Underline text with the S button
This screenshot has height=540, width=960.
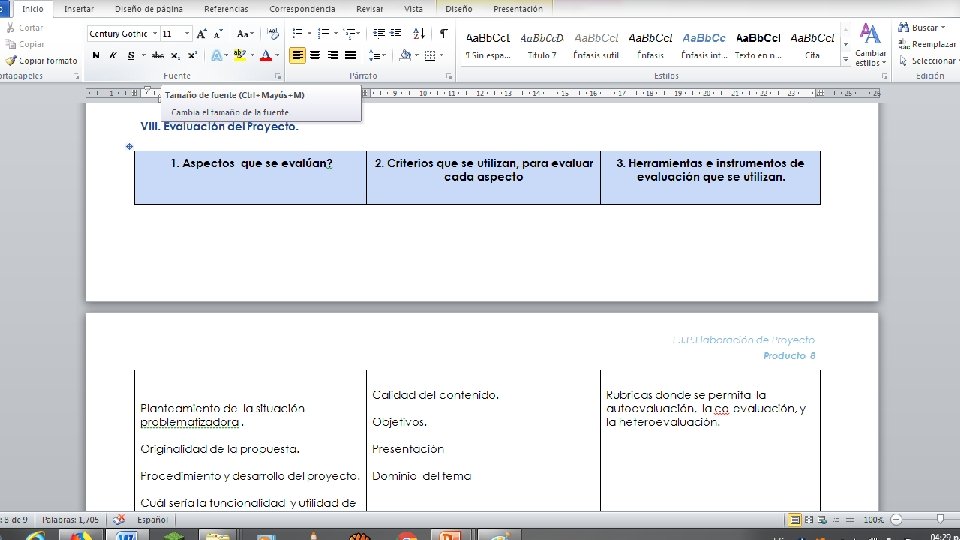coord(130,56)
